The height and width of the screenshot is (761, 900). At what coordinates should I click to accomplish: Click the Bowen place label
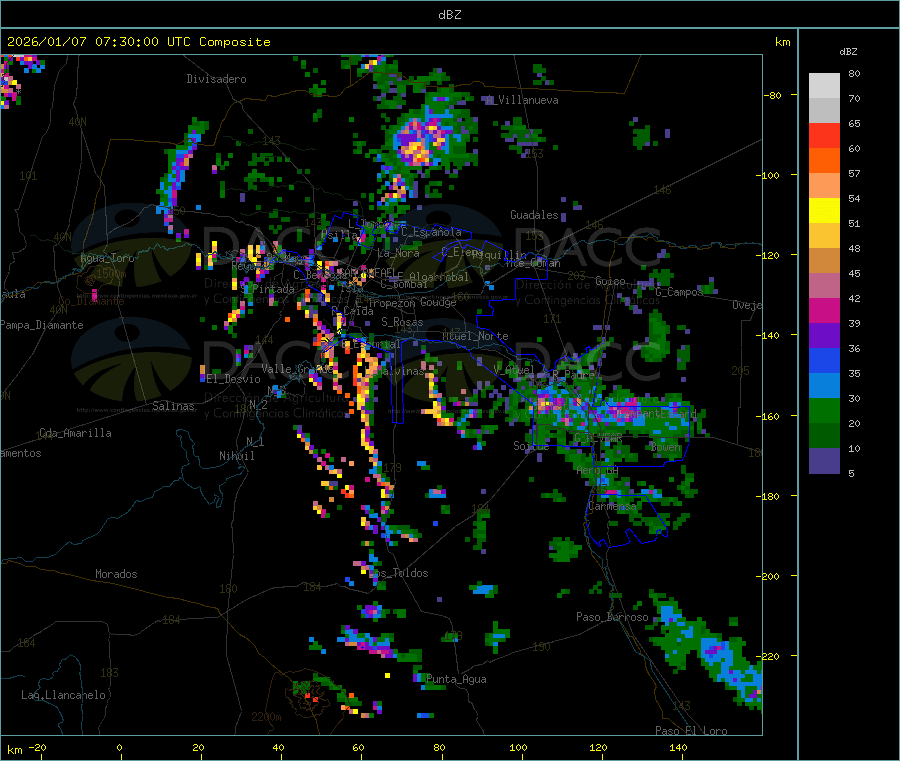click(666, 446)
